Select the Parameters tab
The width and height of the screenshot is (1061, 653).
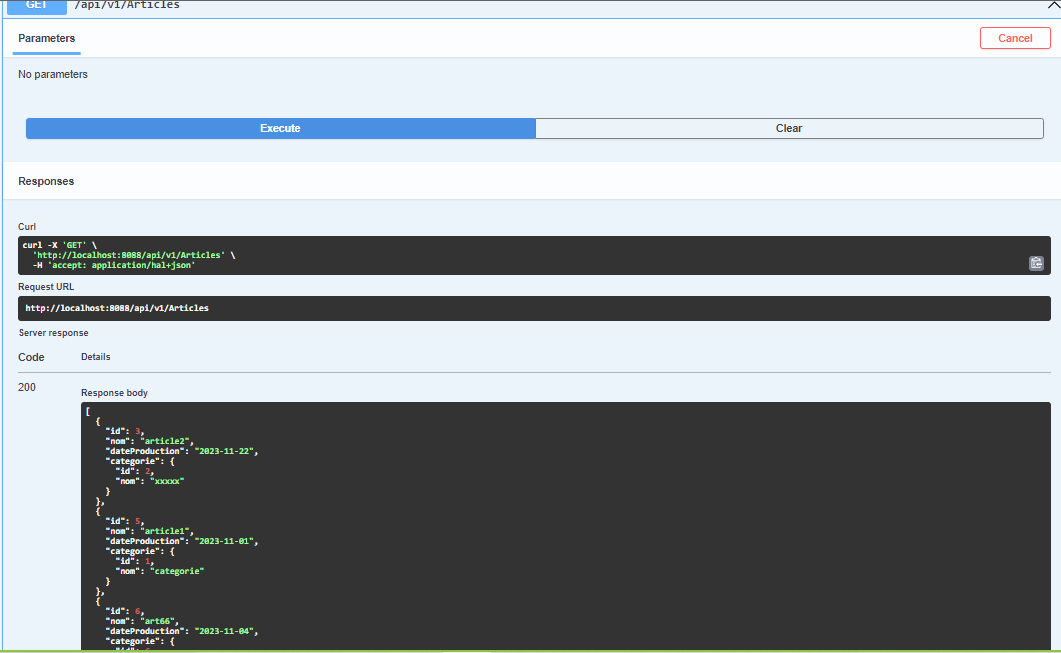[x=46, y=38]
